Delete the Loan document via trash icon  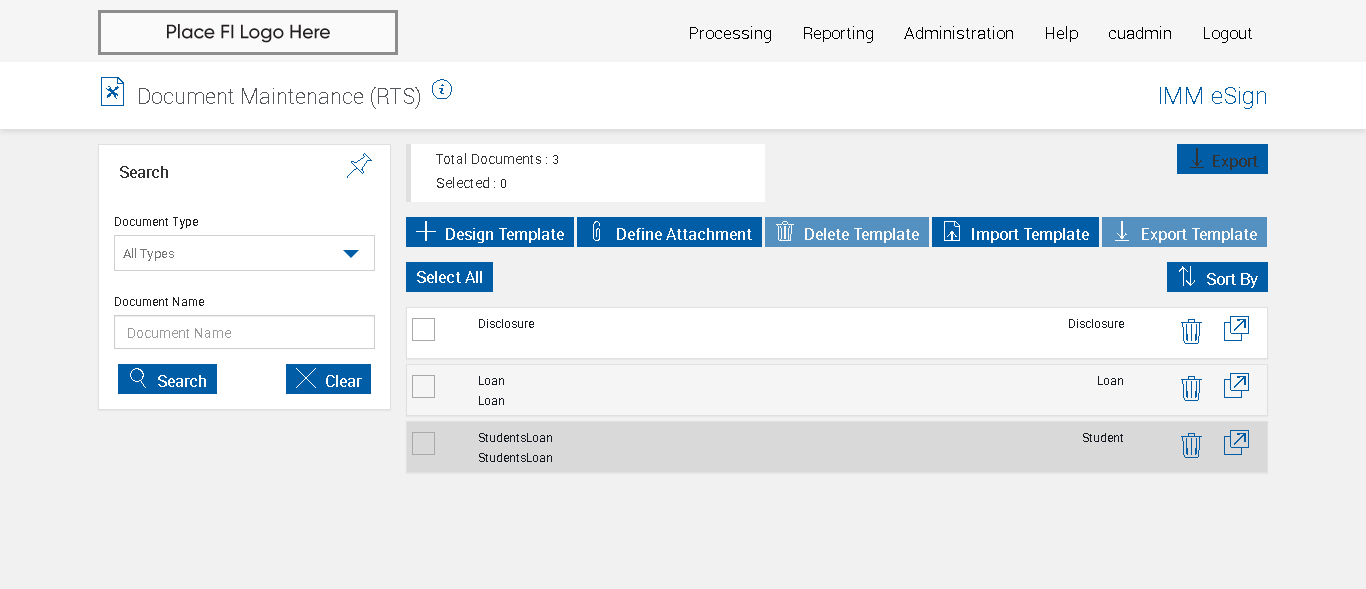pyautogui.click(x=1190, y=388)
